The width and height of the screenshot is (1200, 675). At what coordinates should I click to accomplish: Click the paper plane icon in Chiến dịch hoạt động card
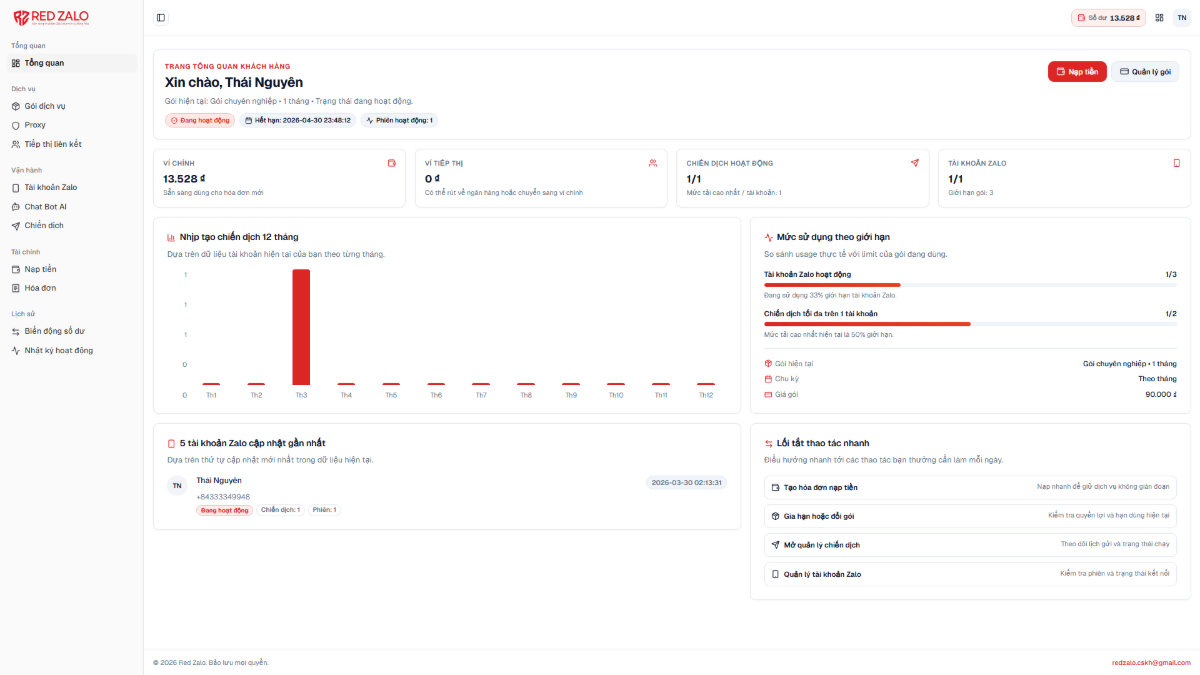click(x=914, y=163)
